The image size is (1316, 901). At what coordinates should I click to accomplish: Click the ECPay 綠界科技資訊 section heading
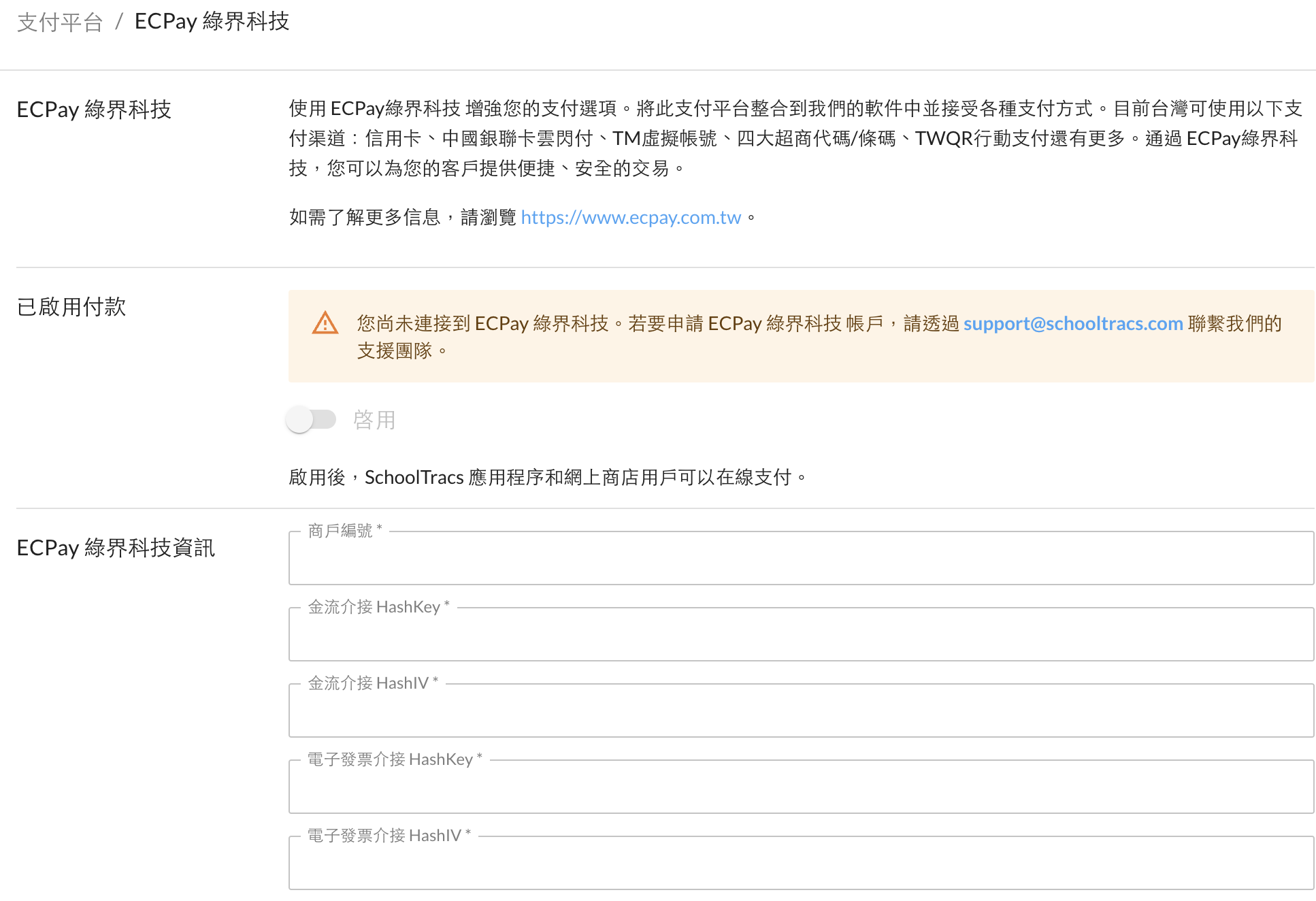pos(116,548)
